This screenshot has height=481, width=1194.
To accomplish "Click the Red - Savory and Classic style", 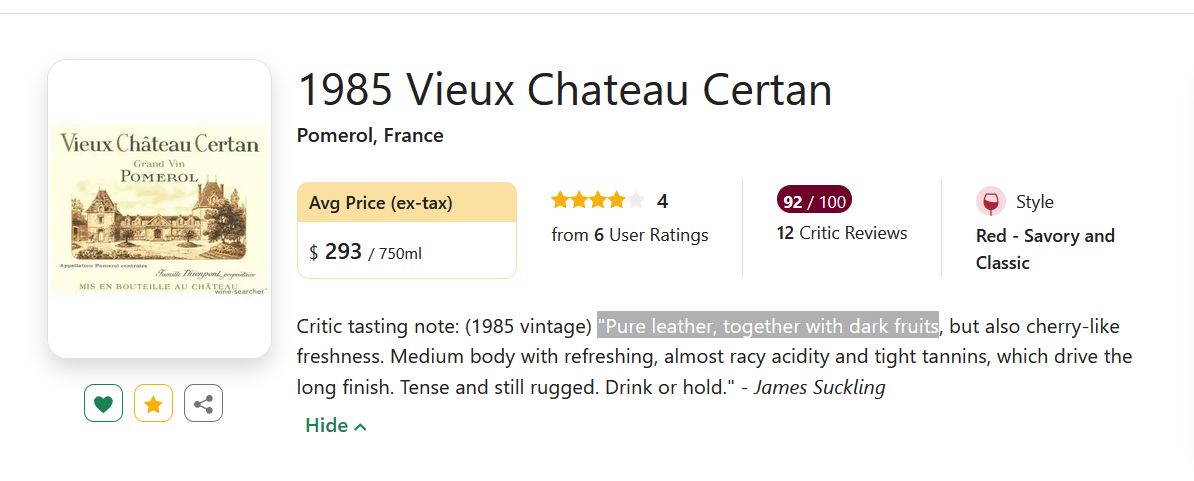I will [x=1045, y=249].
